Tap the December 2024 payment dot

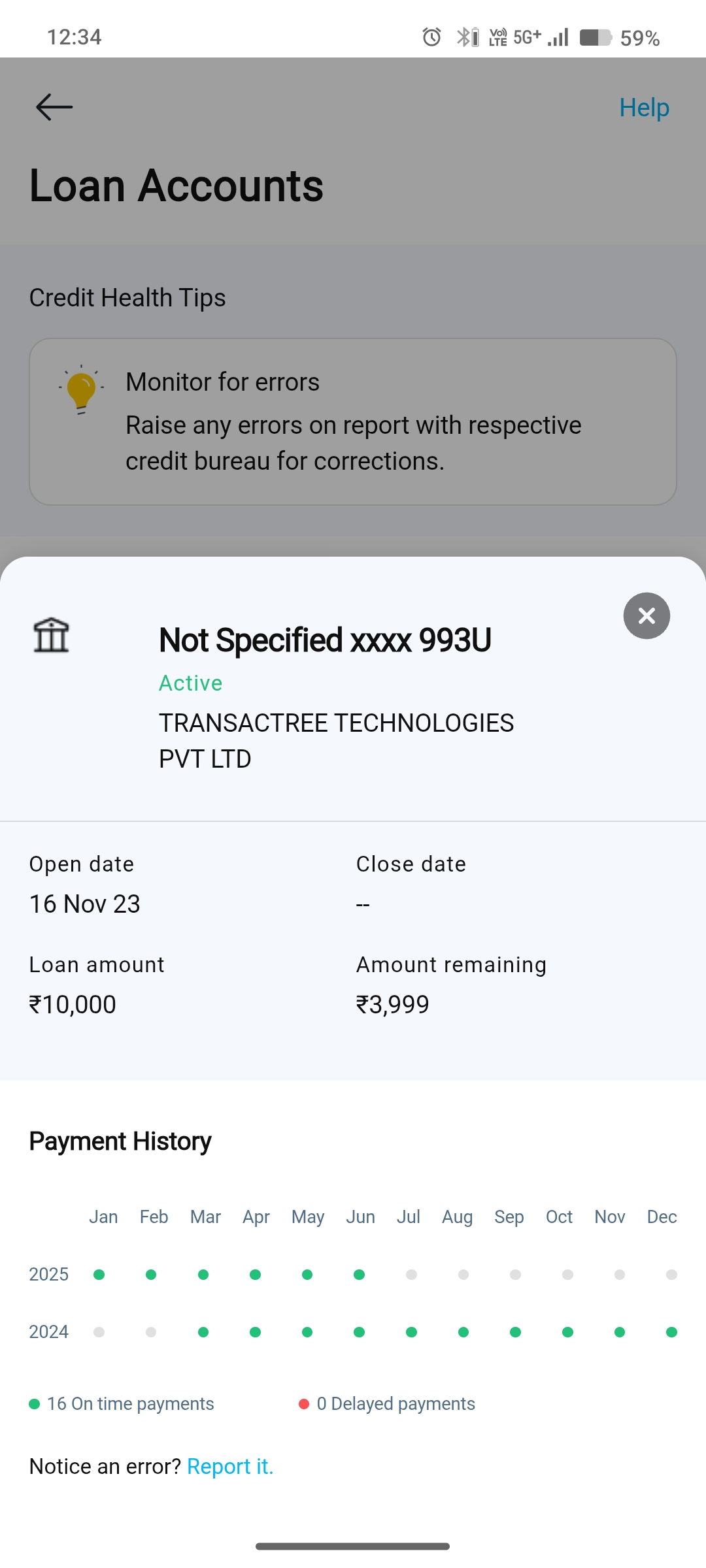click(671, 1332)
